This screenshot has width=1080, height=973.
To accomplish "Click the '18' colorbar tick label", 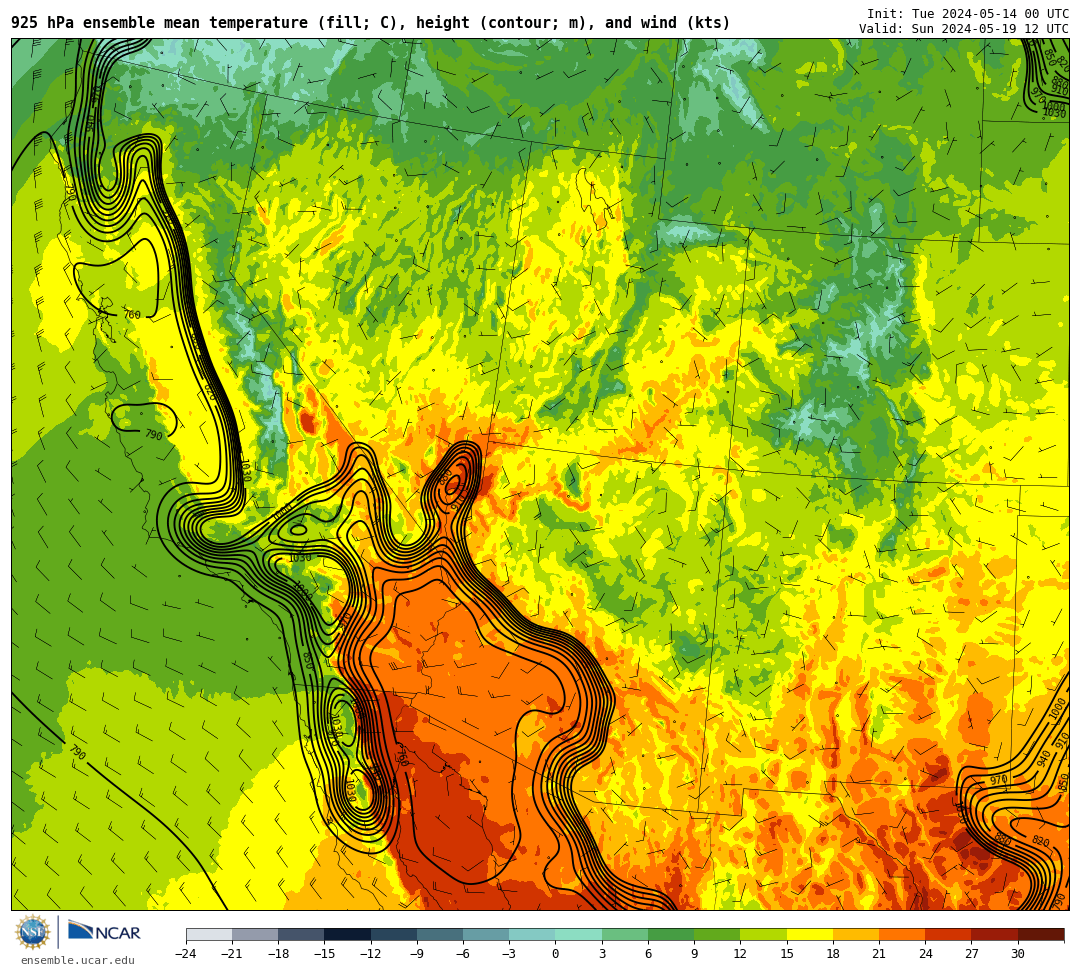I will 833,954.
